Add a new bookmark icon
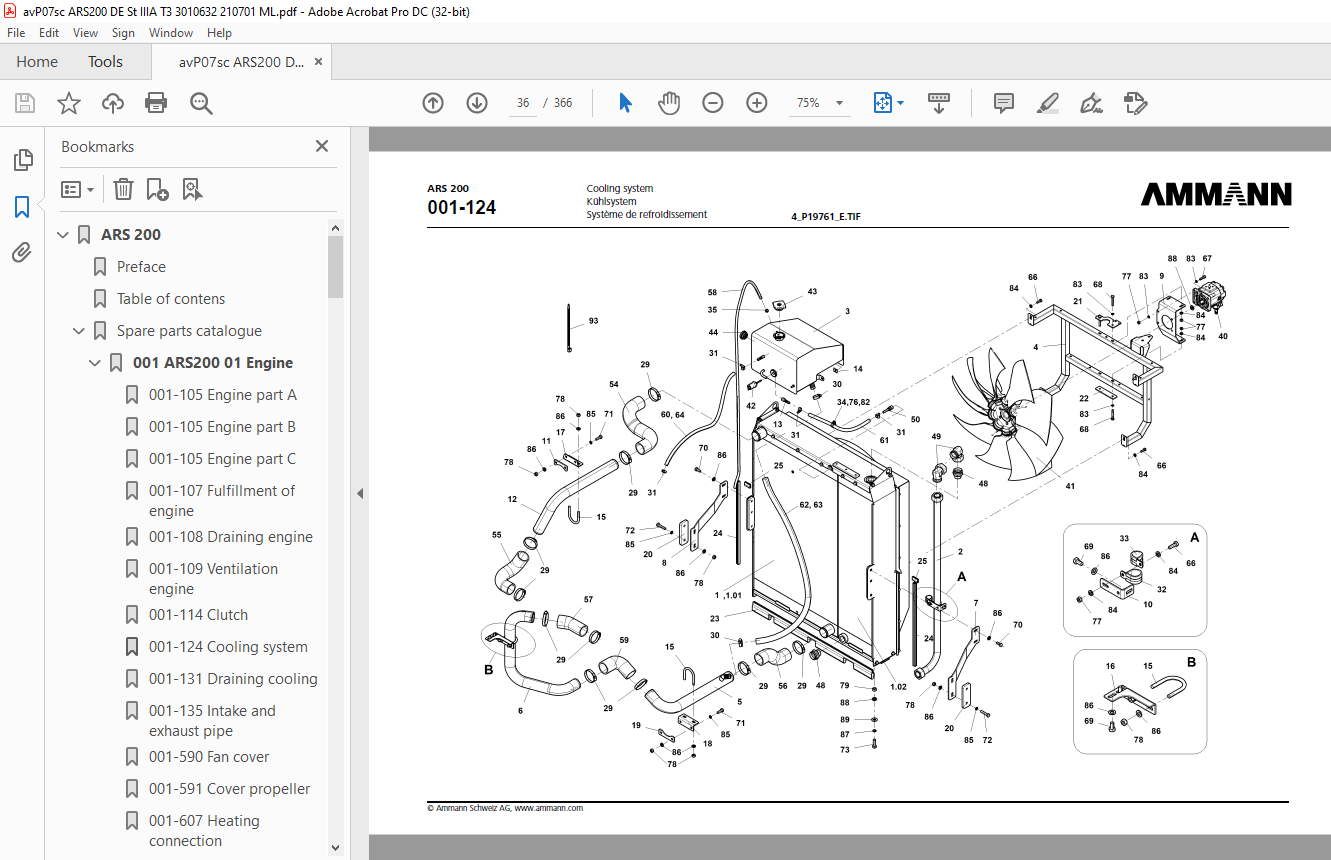The width and height of the screenshot is (1331, 860). [x=157, y=189]
